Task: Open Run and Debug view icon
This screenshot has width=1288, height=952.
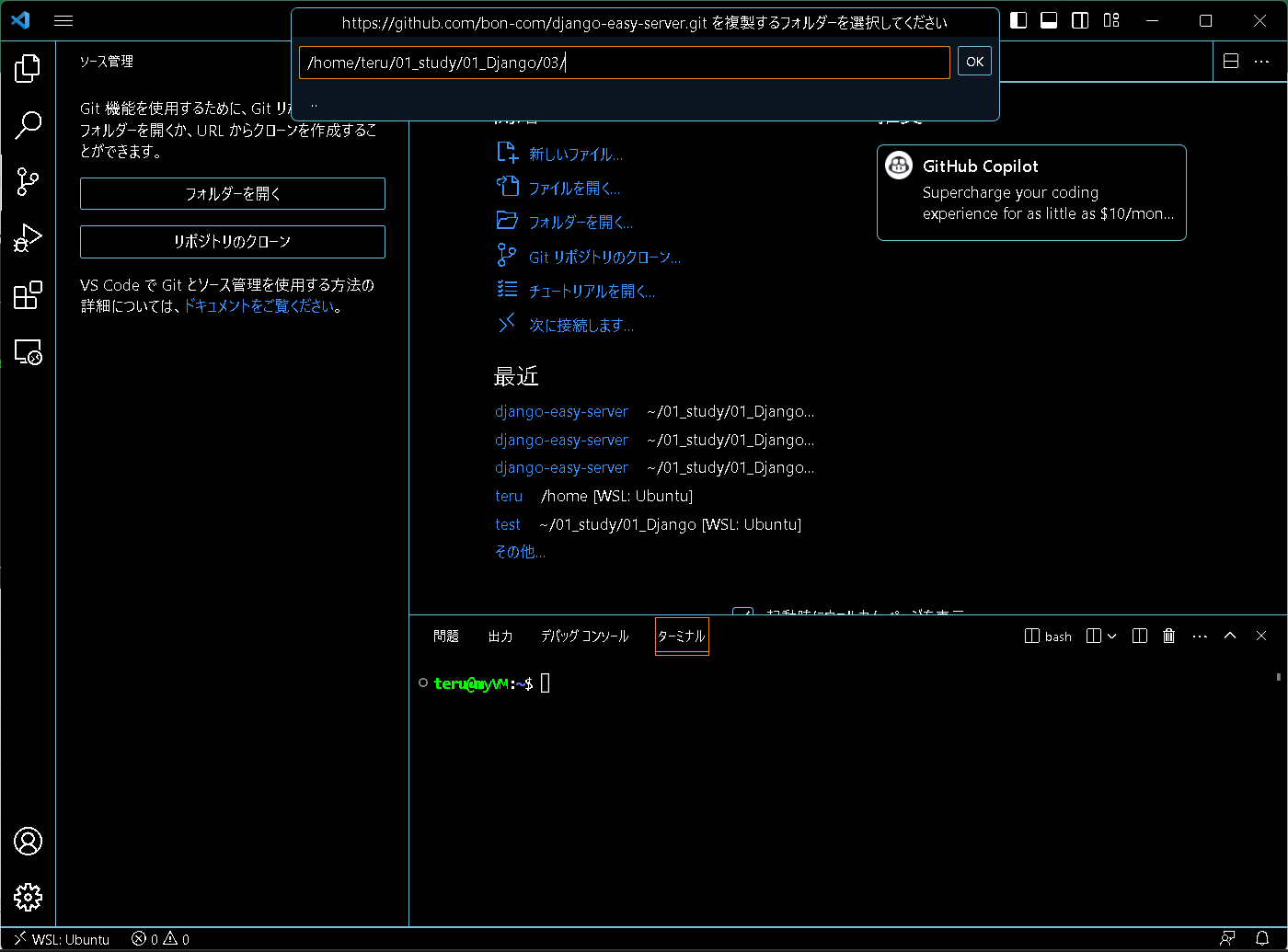Action: 28,238
